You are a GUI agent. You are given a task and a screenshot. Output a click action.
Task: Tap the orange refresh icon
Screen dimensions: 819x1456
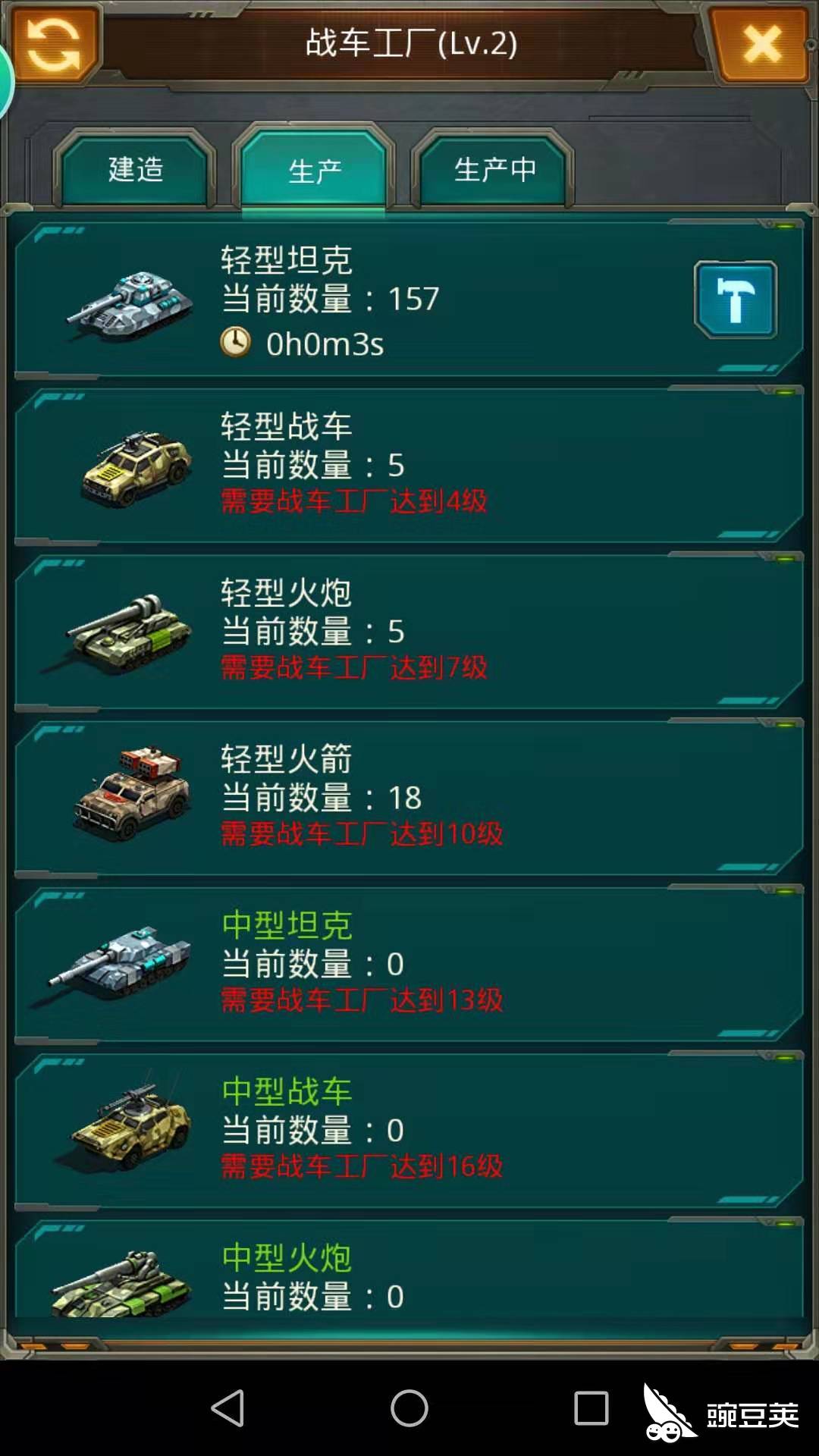coord(55,44)
